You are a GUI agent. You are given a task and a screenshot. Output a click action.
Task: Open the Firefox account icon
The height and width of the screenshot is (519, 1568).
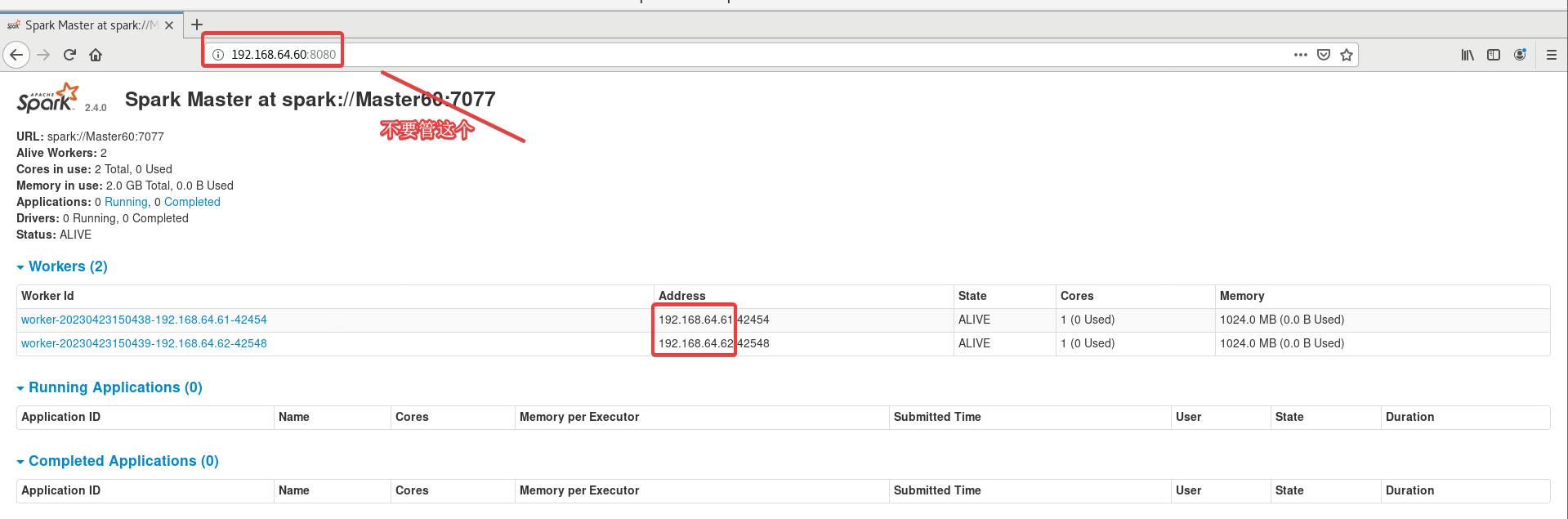(1520, 55)
